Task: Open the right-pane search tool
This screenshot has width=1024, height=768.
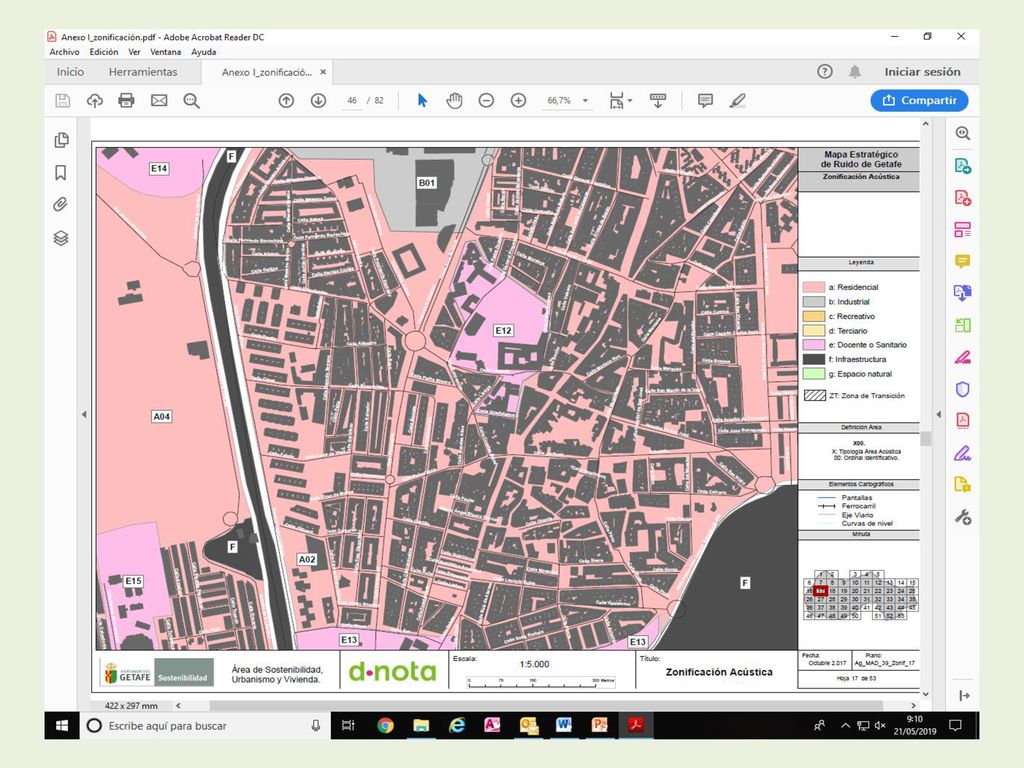Action: [x=963, y=133]
